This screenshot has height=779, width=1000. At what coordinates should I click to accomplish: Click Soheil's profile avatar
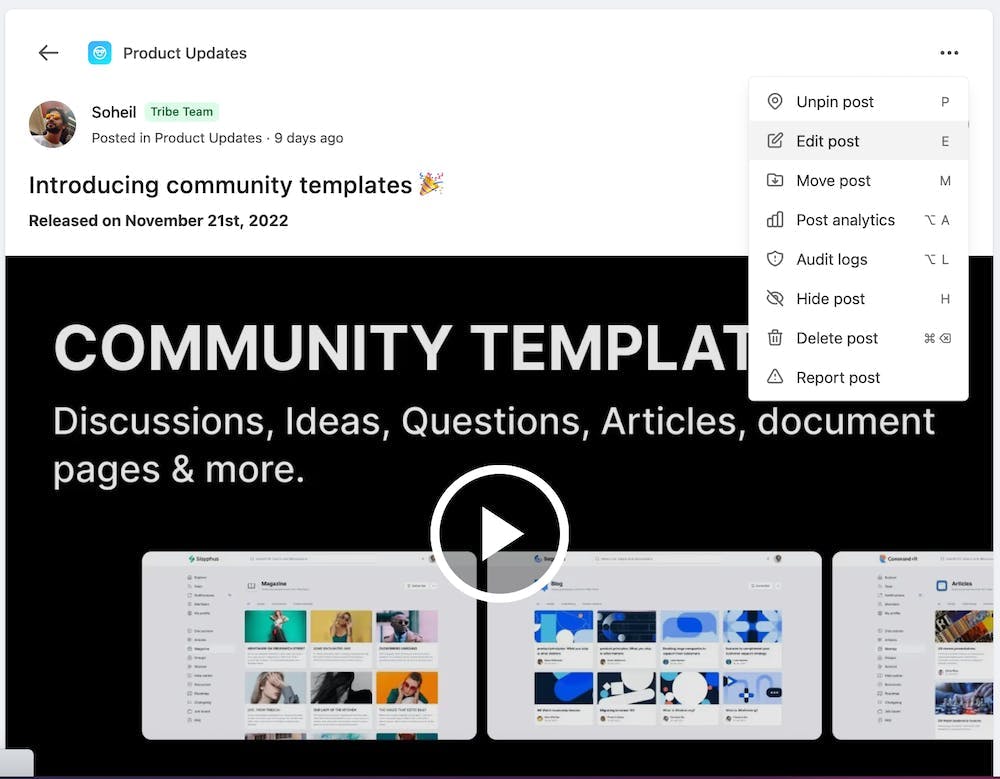(52, 124)
